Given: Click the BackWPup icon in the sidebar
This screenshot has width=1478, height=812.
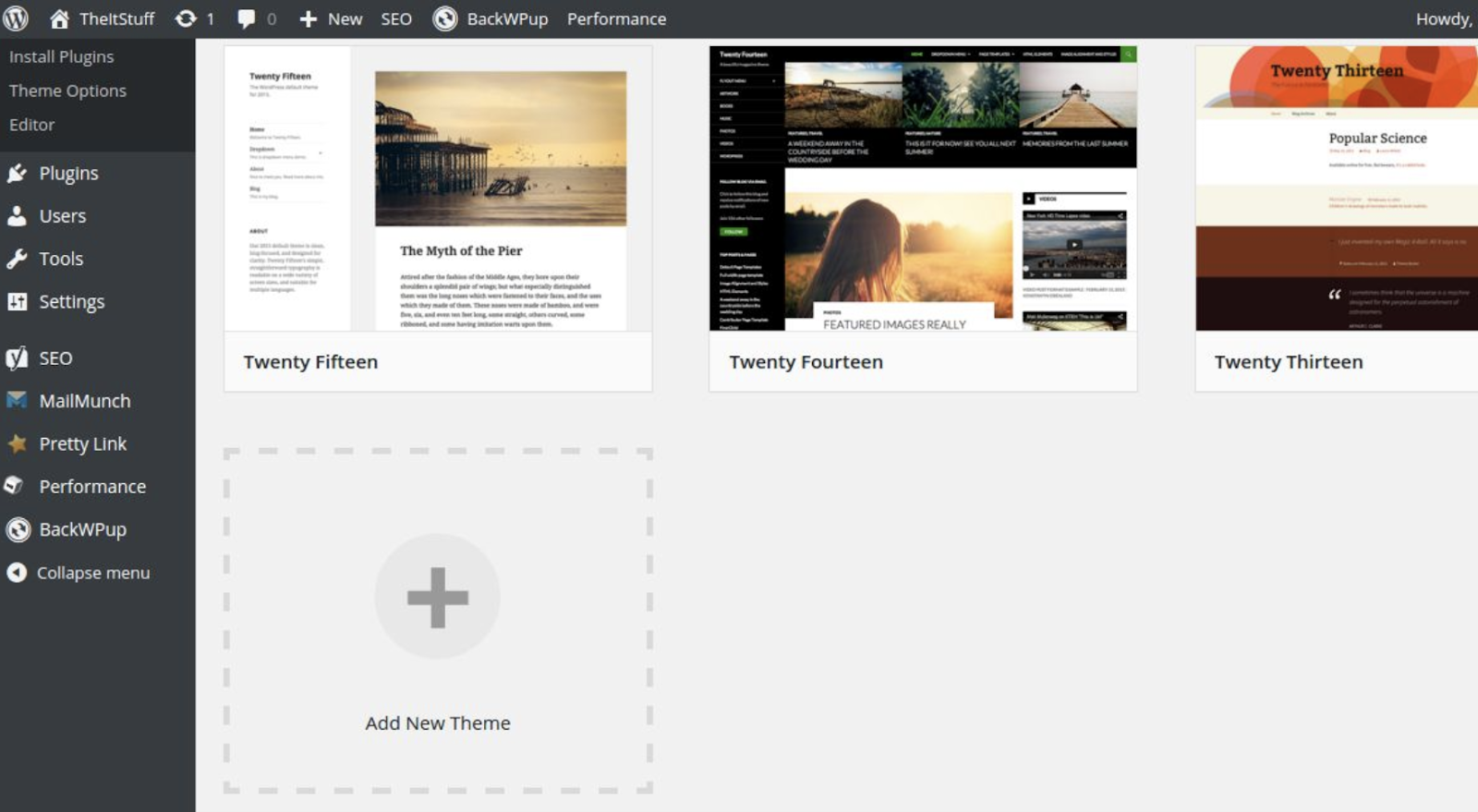Looking at the screenshot, I should coord(18,529).
